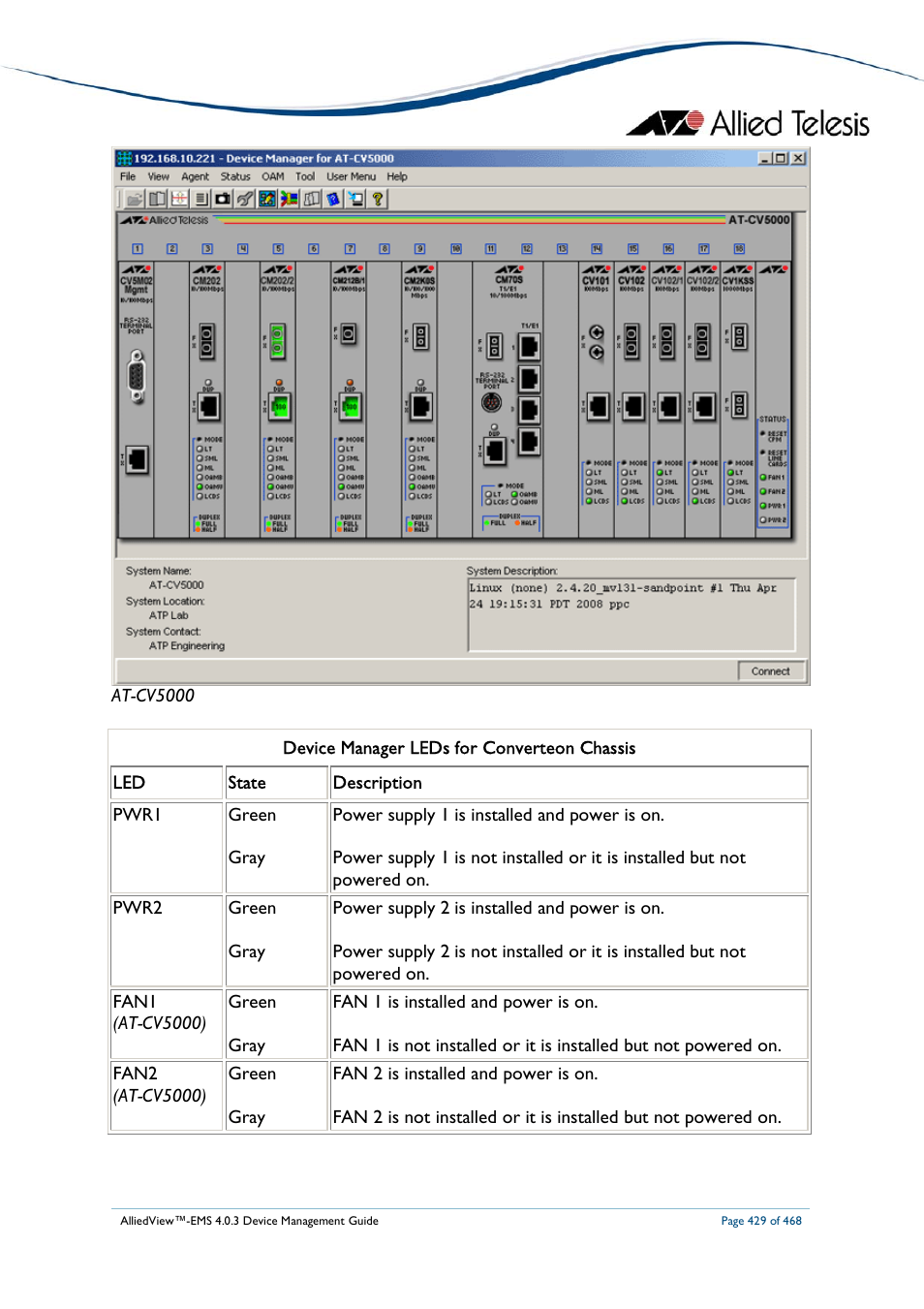Screen dimensions: 924x1309
Task: Click the Connect button
Action: click(770, 671)
